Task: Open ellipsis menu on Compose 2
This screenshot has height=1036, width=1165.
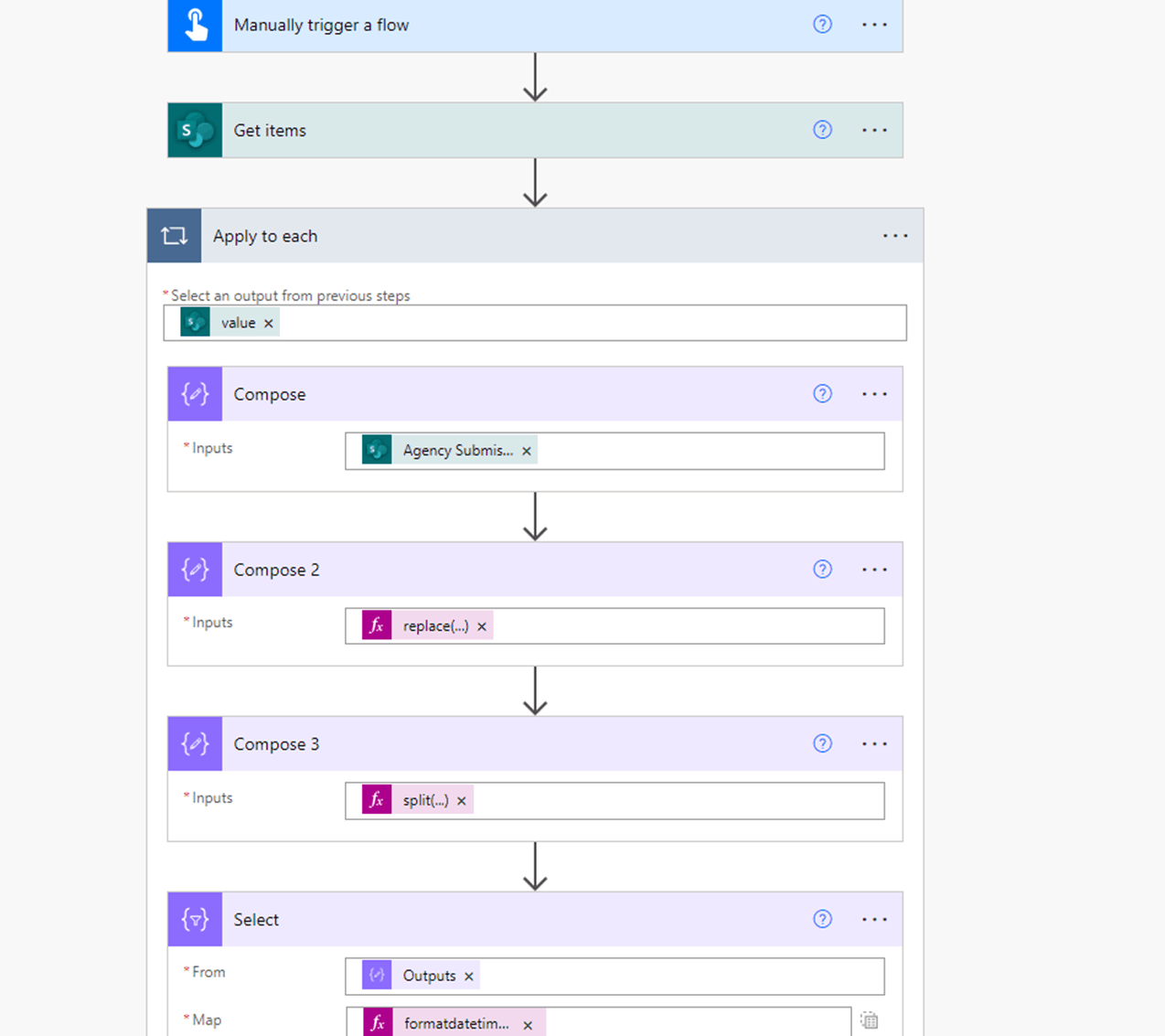Action: coord(874,570)
